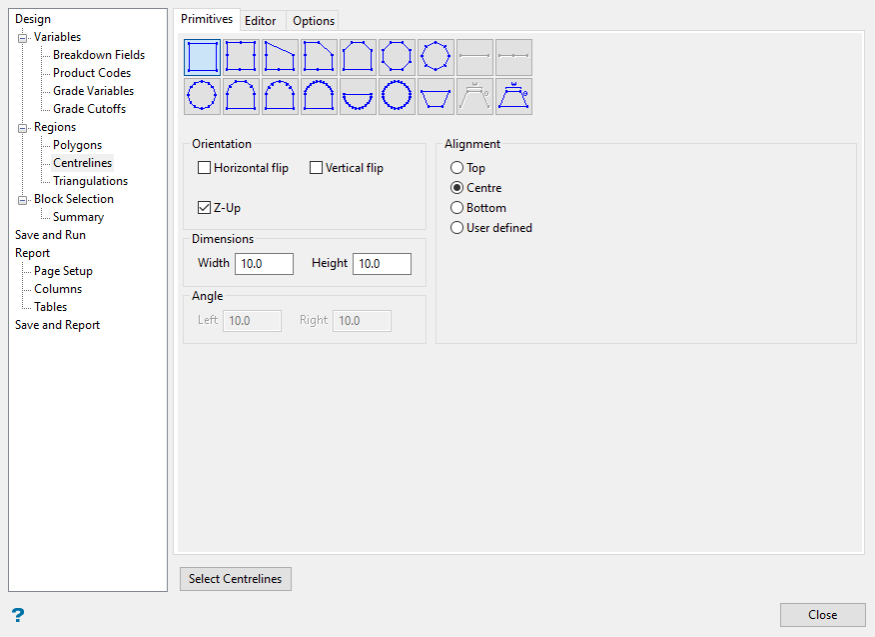Switch to the Editor tab

(x=261, y=21)
